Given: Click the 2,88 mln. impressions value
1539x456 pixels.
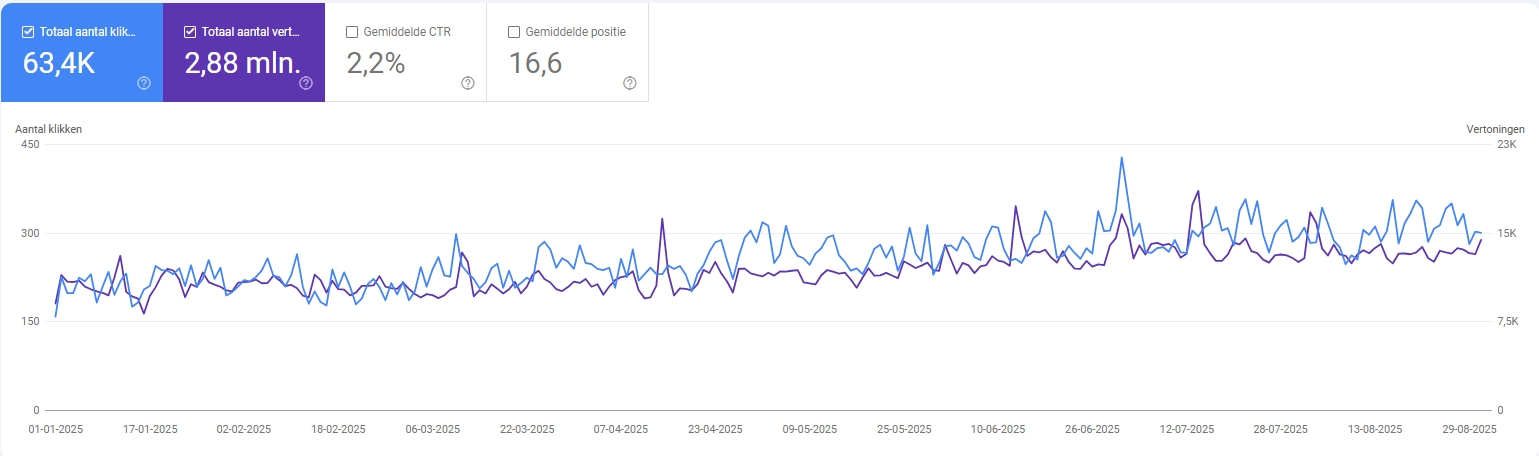Looking at the screenshot, I should click(243, 64).
